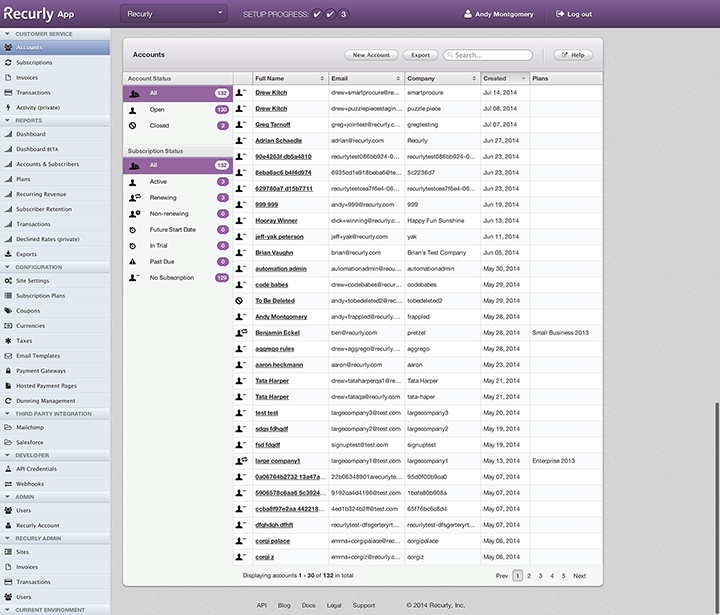Viewport: 720px width, 615px height.
Task: Click the Mailchimp integration icon
Action: (8, 427)
